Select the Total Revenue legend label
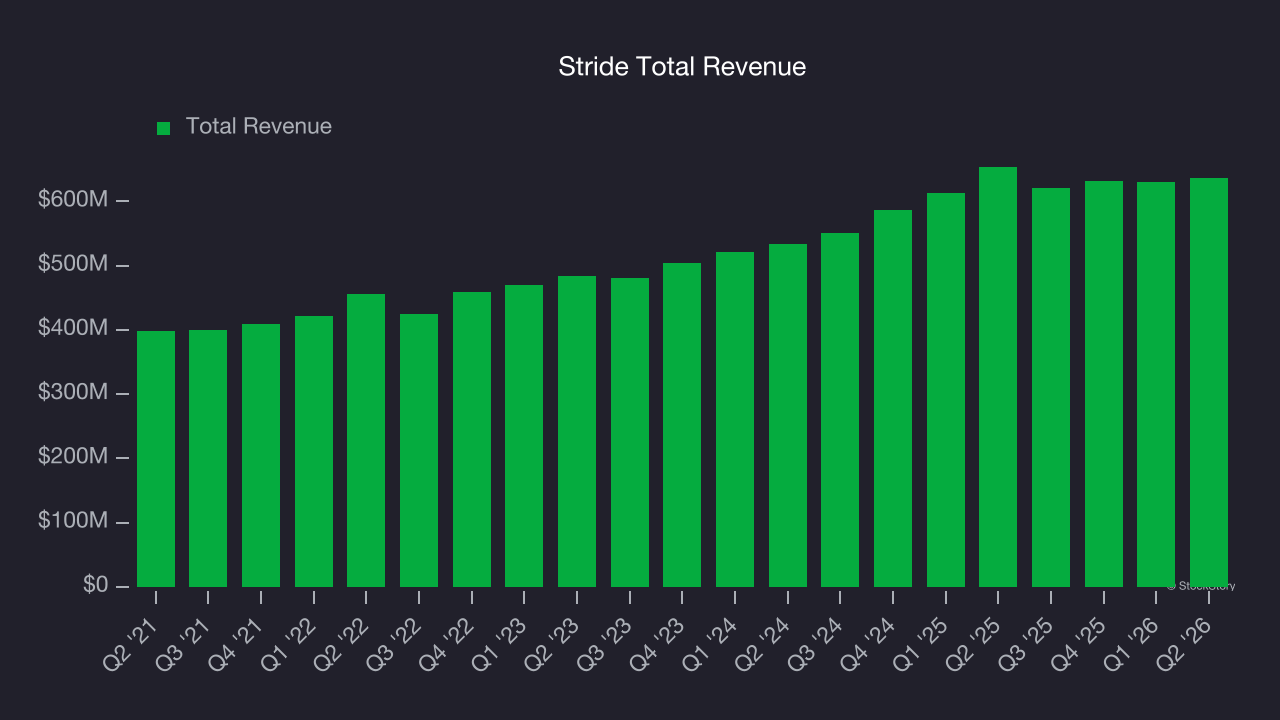The width and height of the screenshot is (1280, 720). click(259, 127)
